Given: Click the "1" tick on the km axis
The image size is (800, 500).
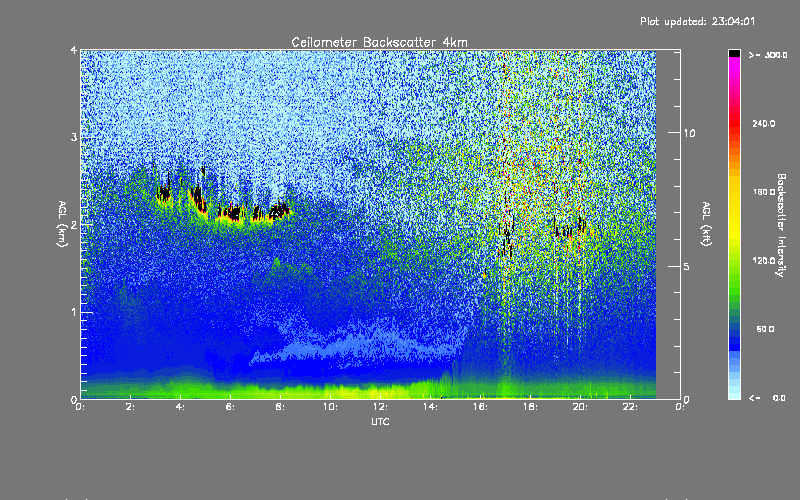Looking at the screenshot, I should 73,312.
